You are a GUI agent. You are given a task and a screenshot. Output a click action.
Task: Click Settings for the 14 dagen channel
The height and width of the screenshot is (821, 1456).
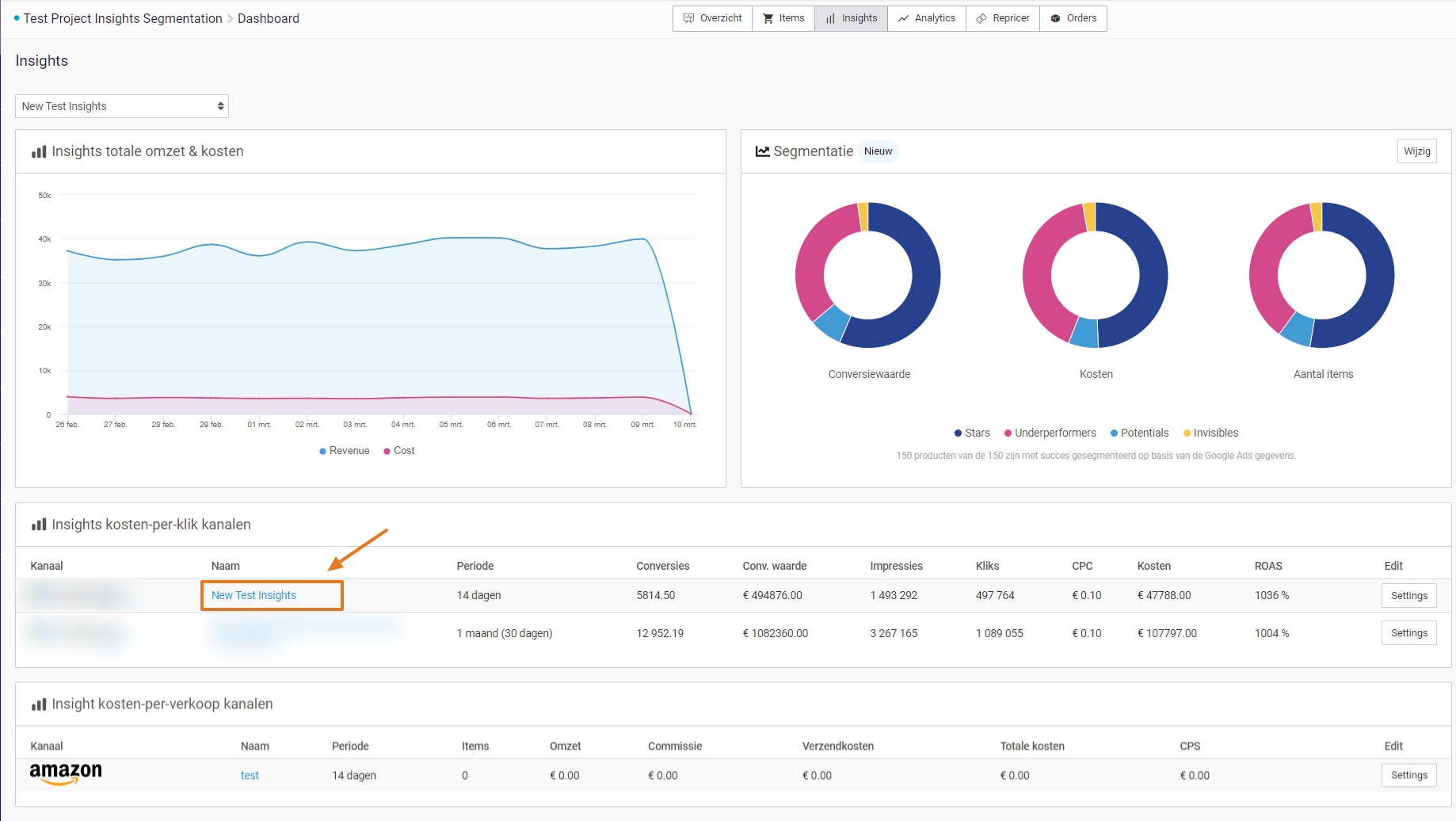tap(1408, 596)
